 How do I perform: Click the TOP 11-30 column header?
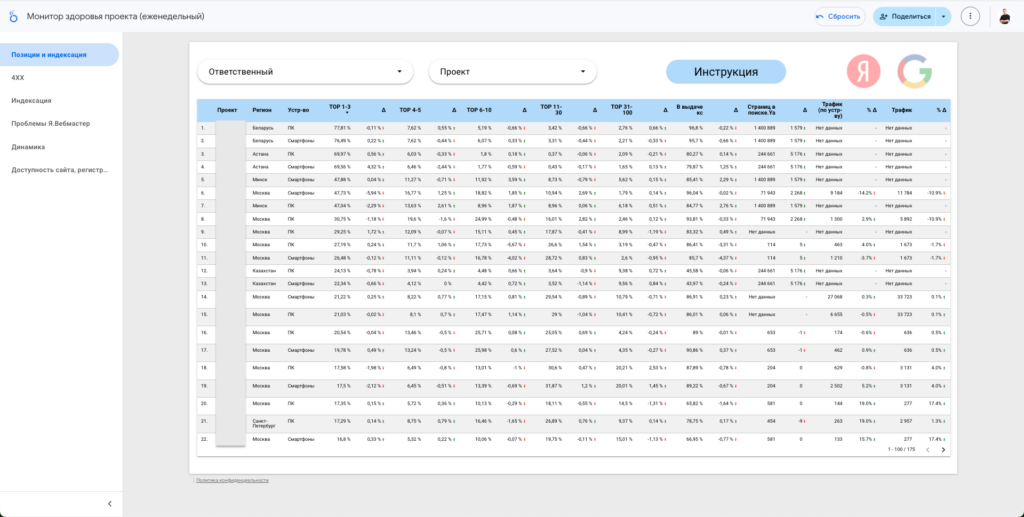(x=551, y=108)
